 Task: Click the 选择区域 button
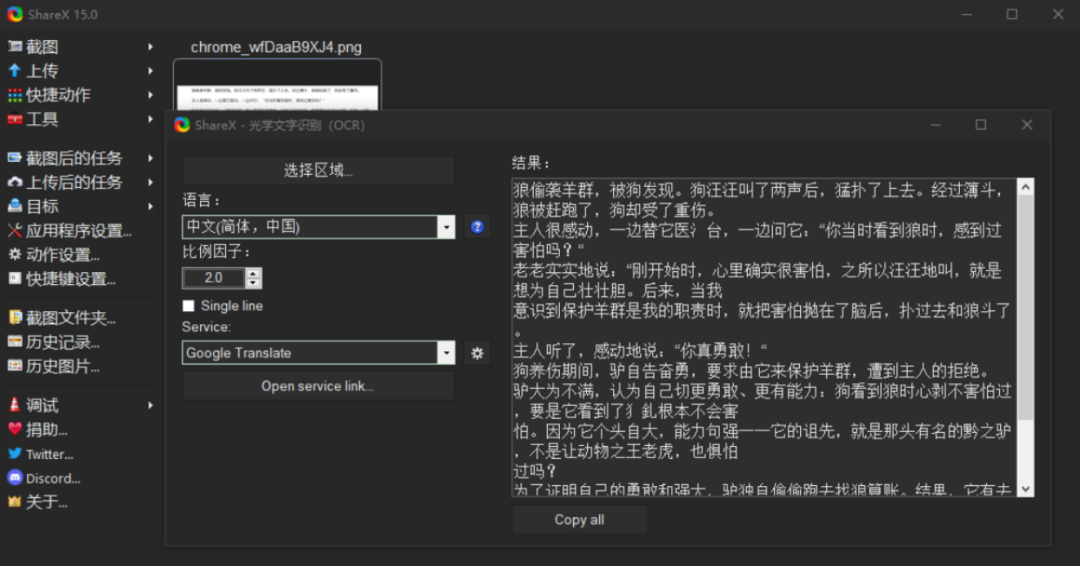pyautogui.click(x=318, y=171)
